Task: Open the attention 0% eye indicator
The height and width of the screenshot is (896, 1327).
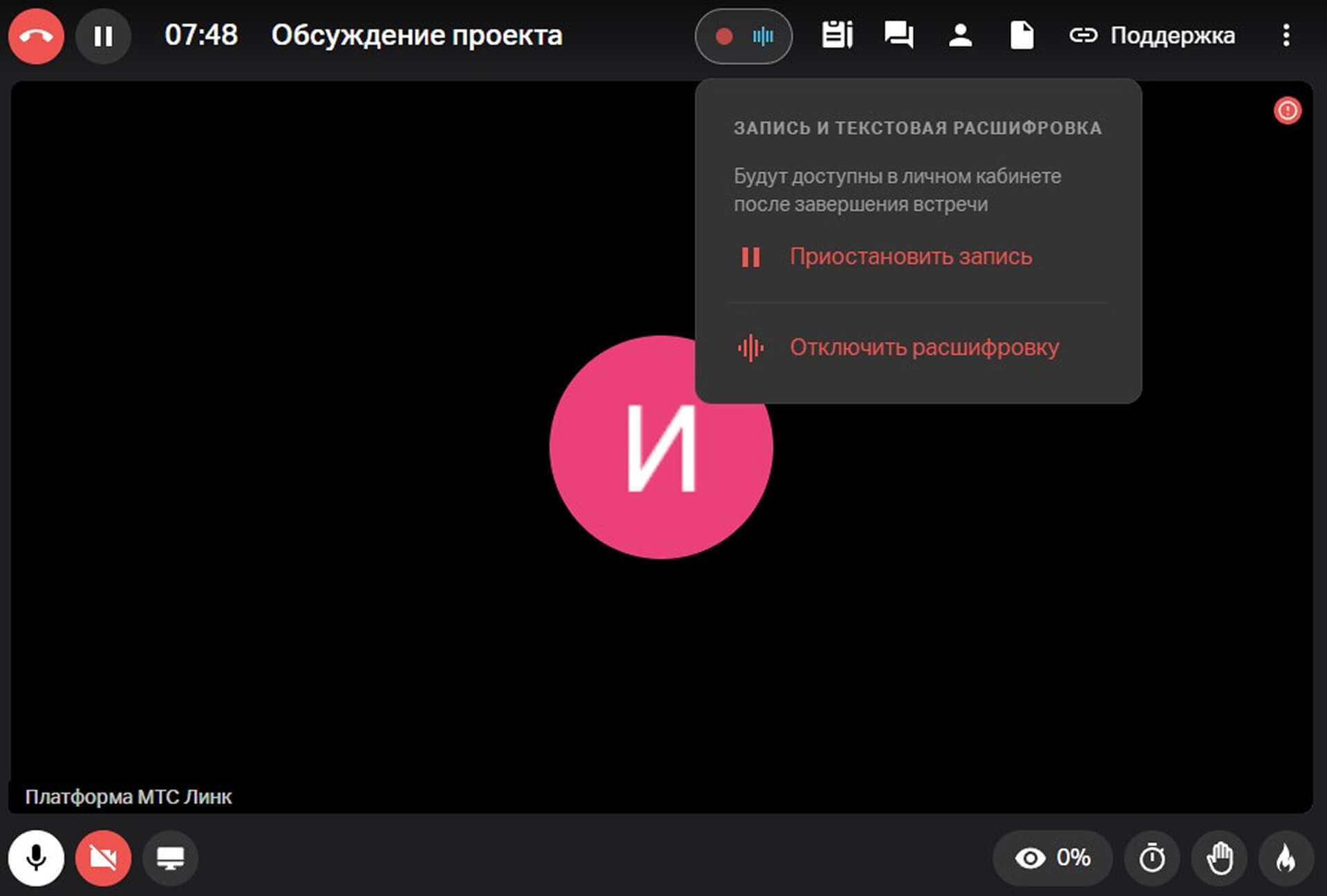Action: tap(1052, 858)
